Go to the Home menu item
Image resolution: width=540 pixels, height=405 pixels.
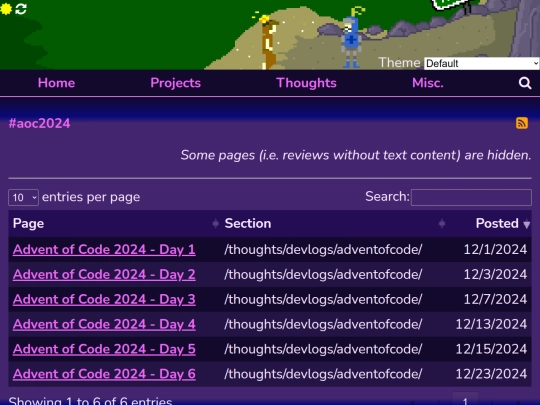pos(56,83)
